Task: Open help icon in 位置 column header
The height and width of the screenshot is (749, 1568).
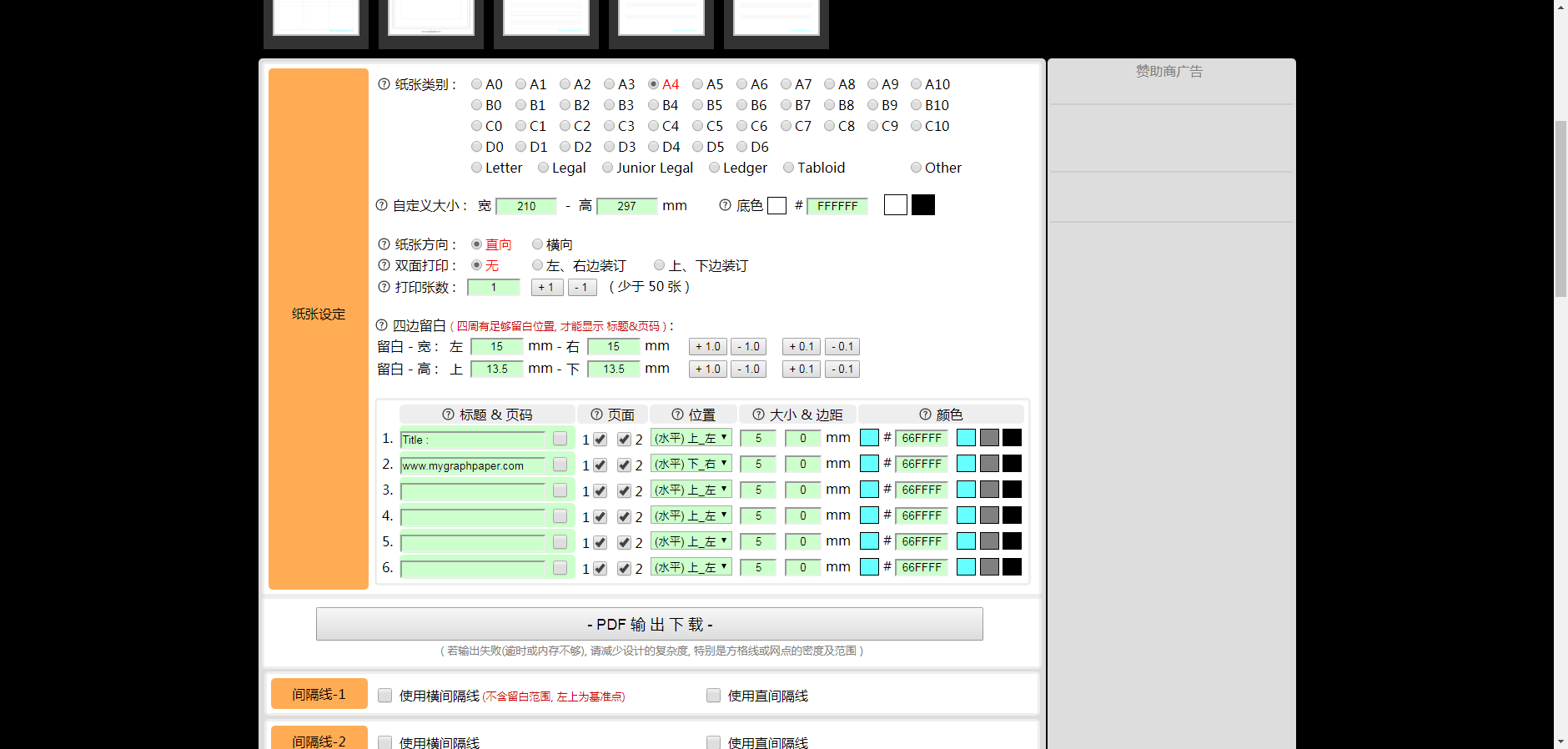Action: (677, 415)
